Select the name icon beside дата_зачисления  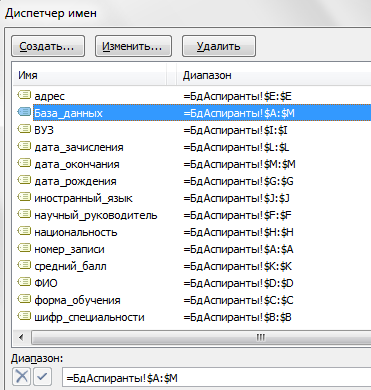coord(24,147)
